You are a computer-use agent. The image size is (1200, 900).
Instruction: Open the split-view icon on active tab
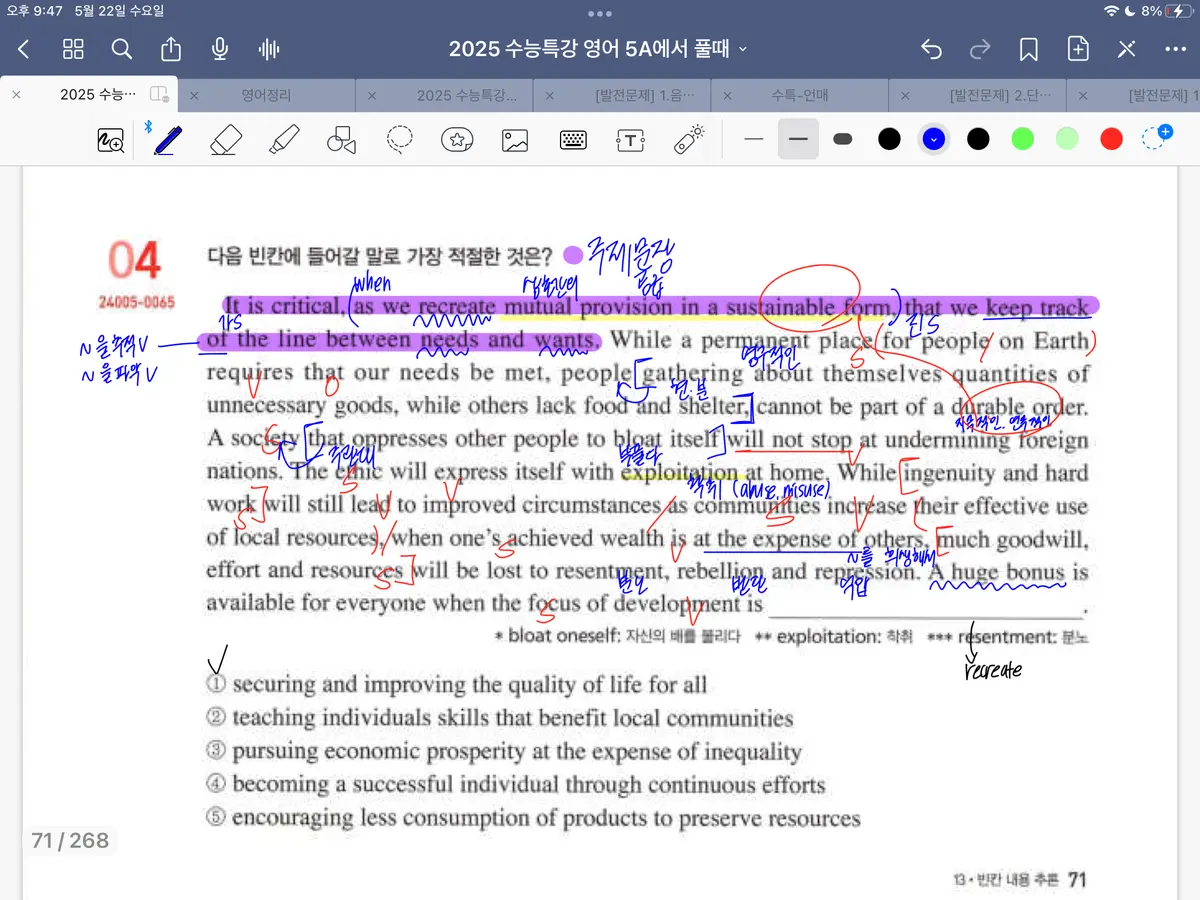click(x=159, y=95)
